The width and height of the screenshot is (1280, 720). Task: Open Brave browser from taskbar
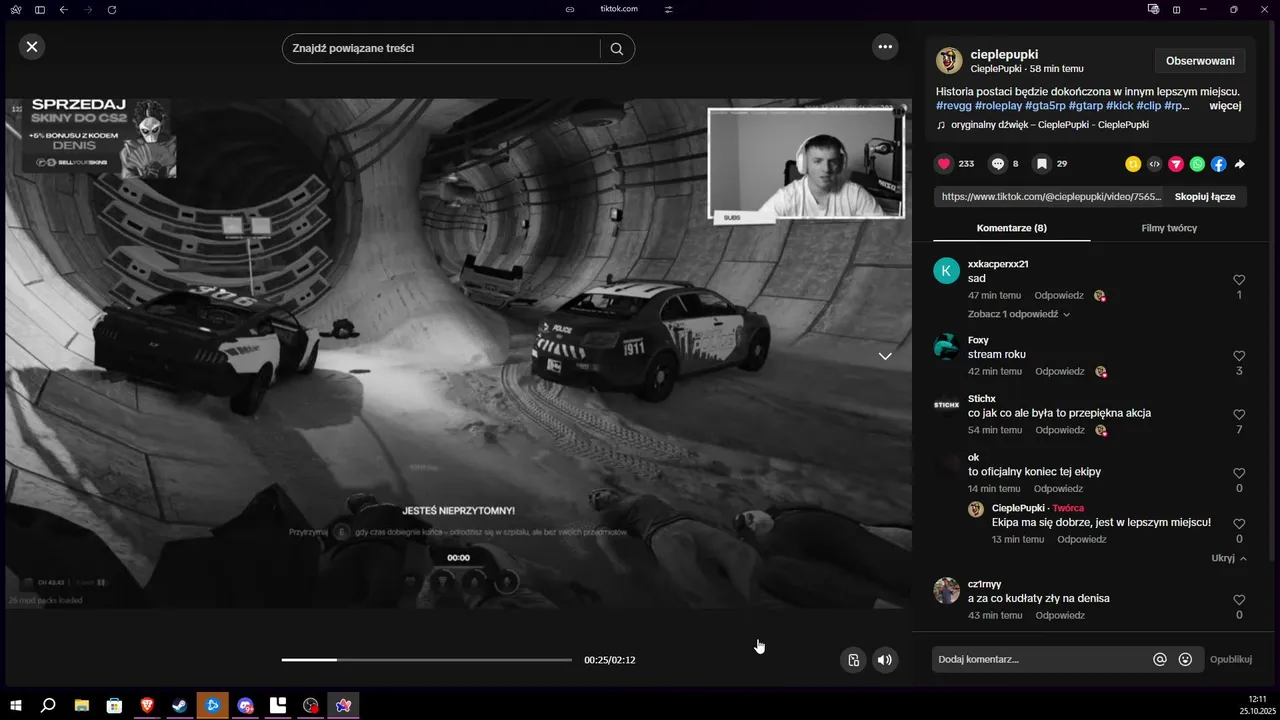(147, 705)
